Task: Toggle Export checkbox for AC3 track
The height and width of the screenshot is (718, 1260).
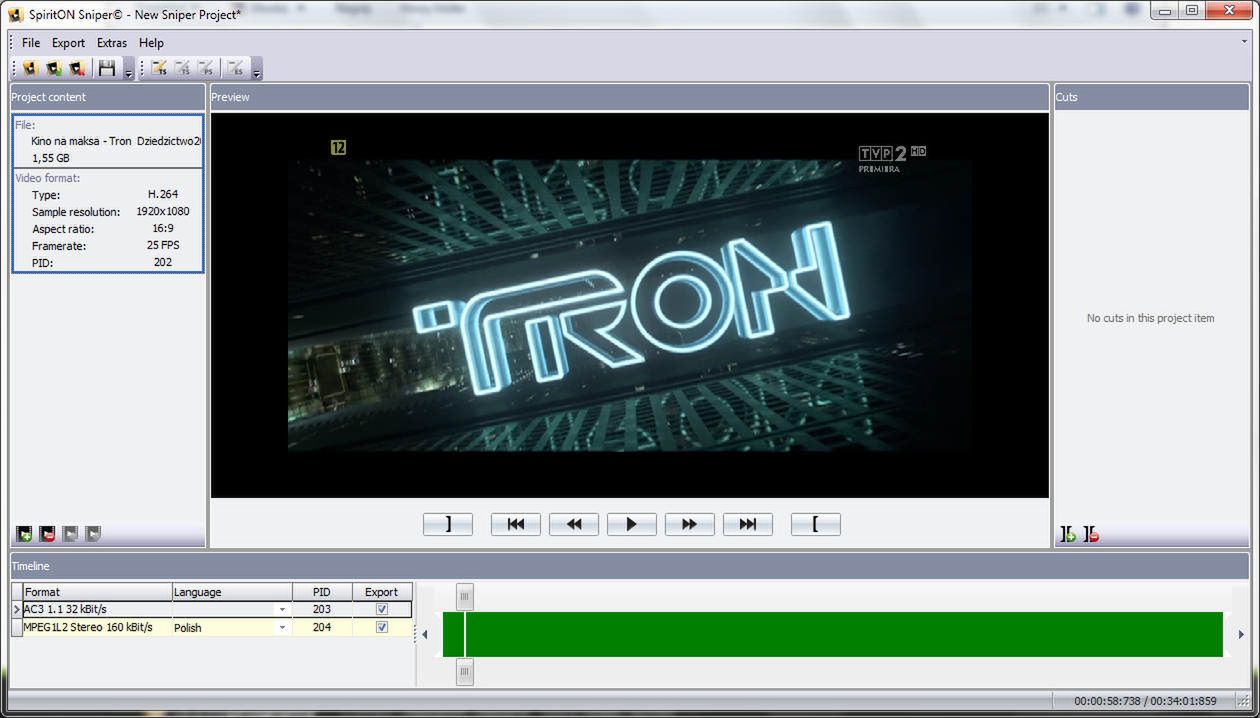Action: click(x=381, y=609)
